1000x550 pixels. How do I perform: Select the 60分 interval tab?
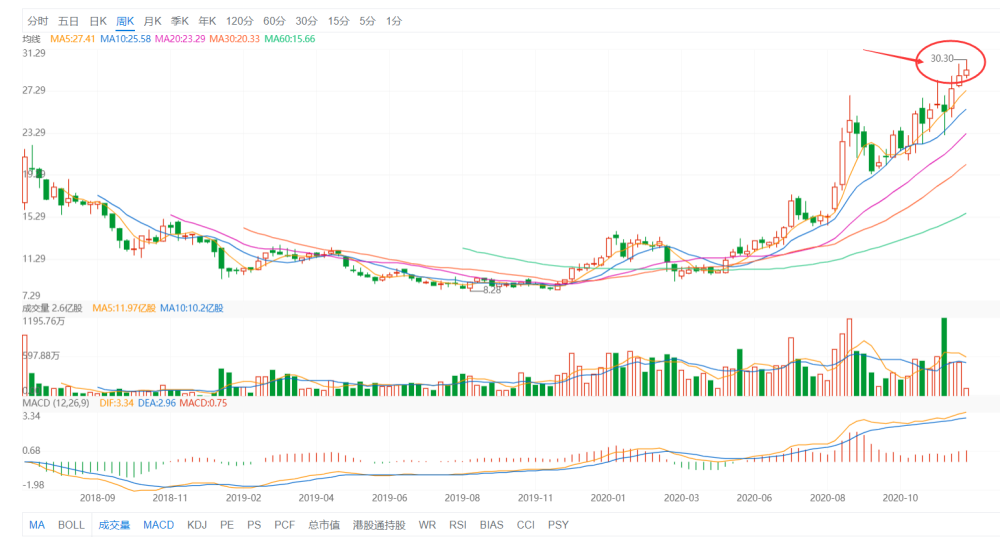click(274, 20)
